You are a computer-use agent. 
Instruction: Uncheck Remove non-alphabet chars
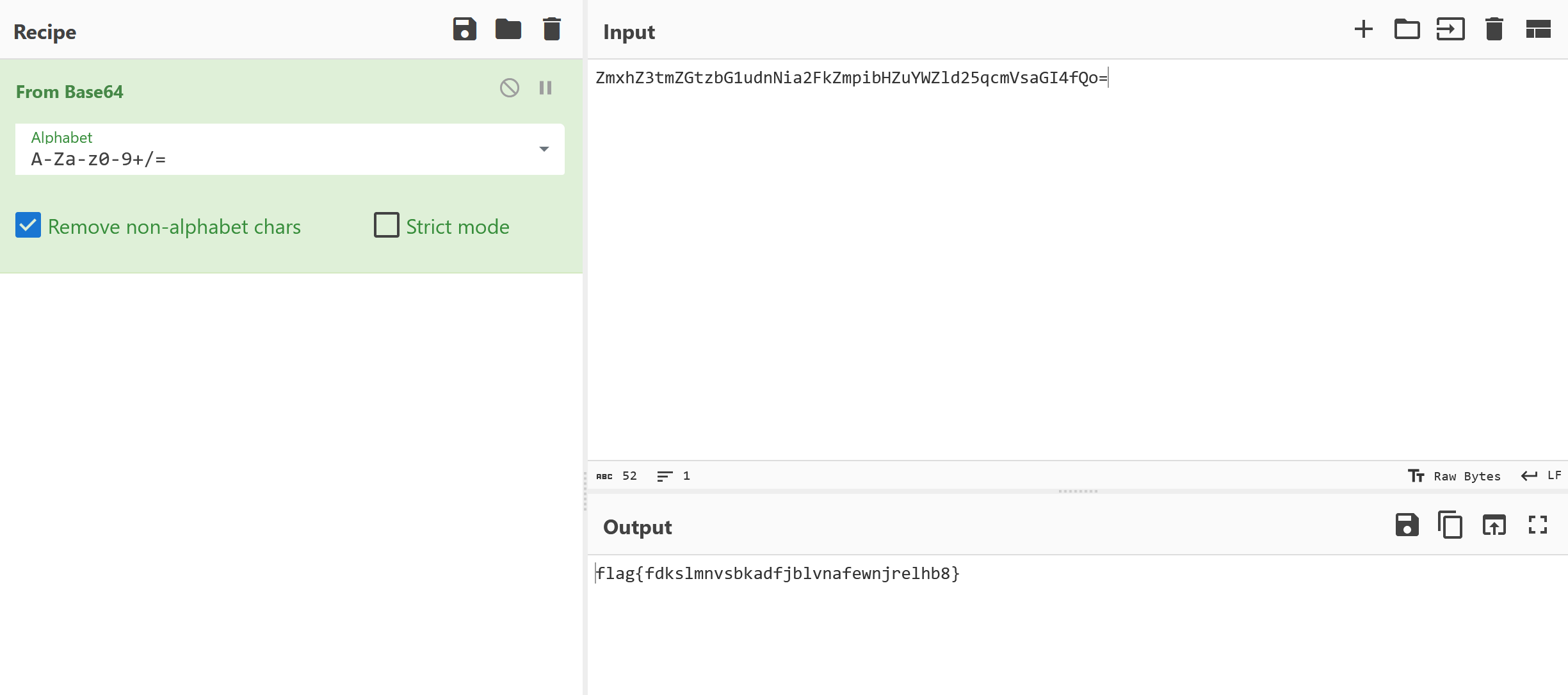click(x=28, y=225)
